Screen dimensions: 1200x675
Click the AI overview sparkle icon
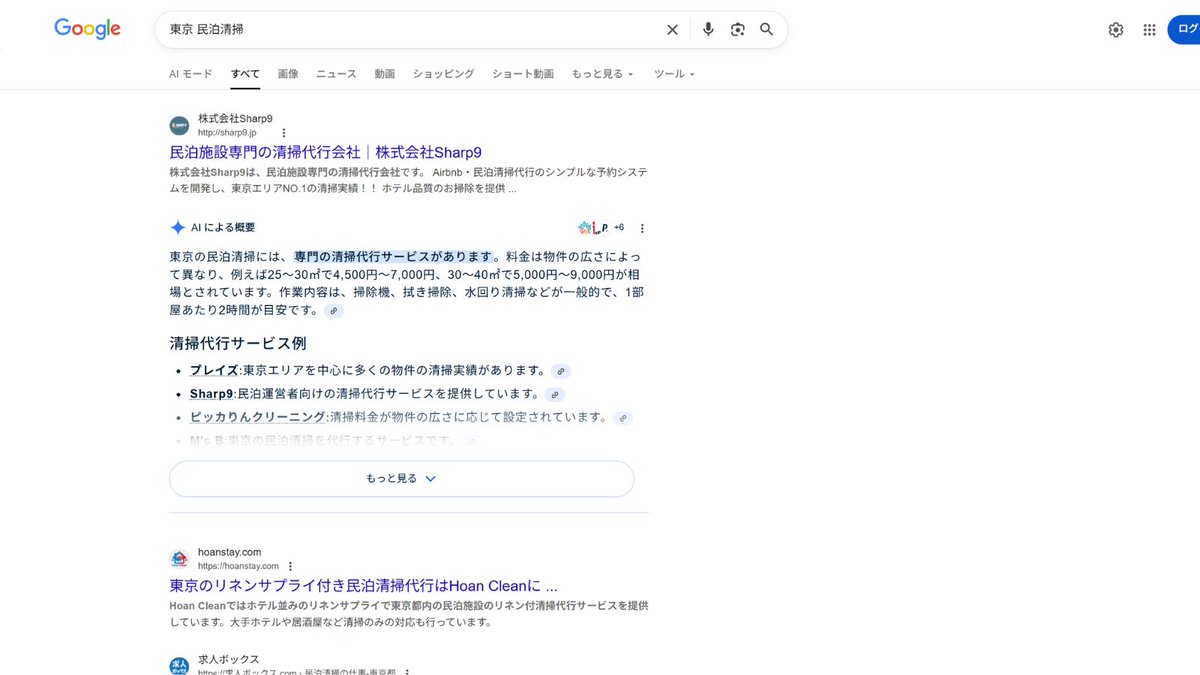click(x=178, y=227)
